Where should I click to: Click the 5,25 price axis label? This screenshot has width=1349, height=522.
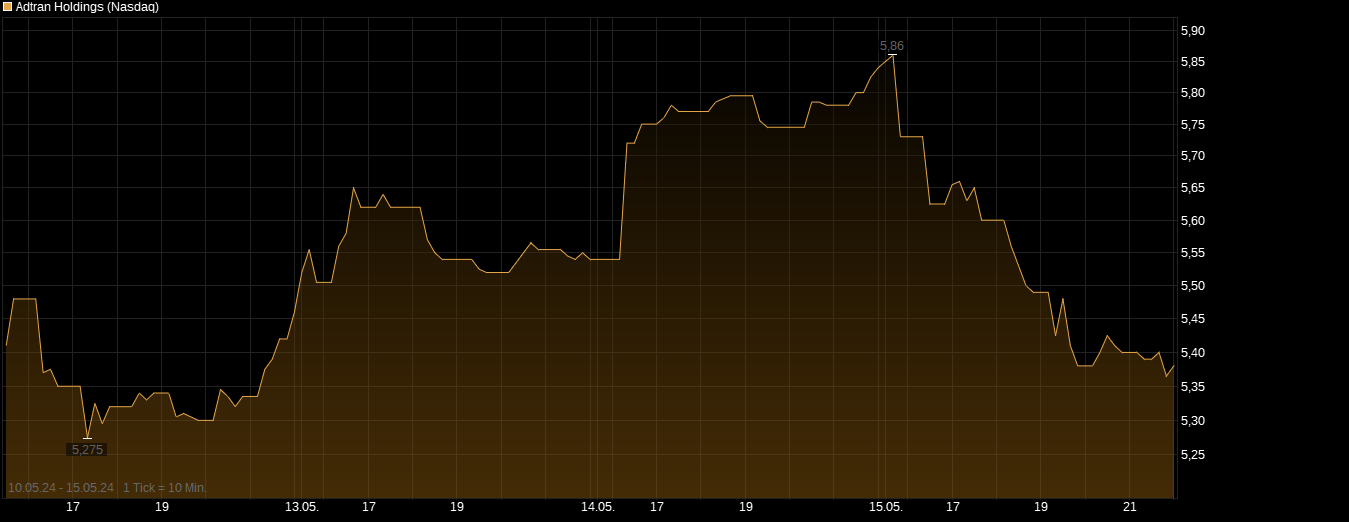click(x=1192, y=455)
